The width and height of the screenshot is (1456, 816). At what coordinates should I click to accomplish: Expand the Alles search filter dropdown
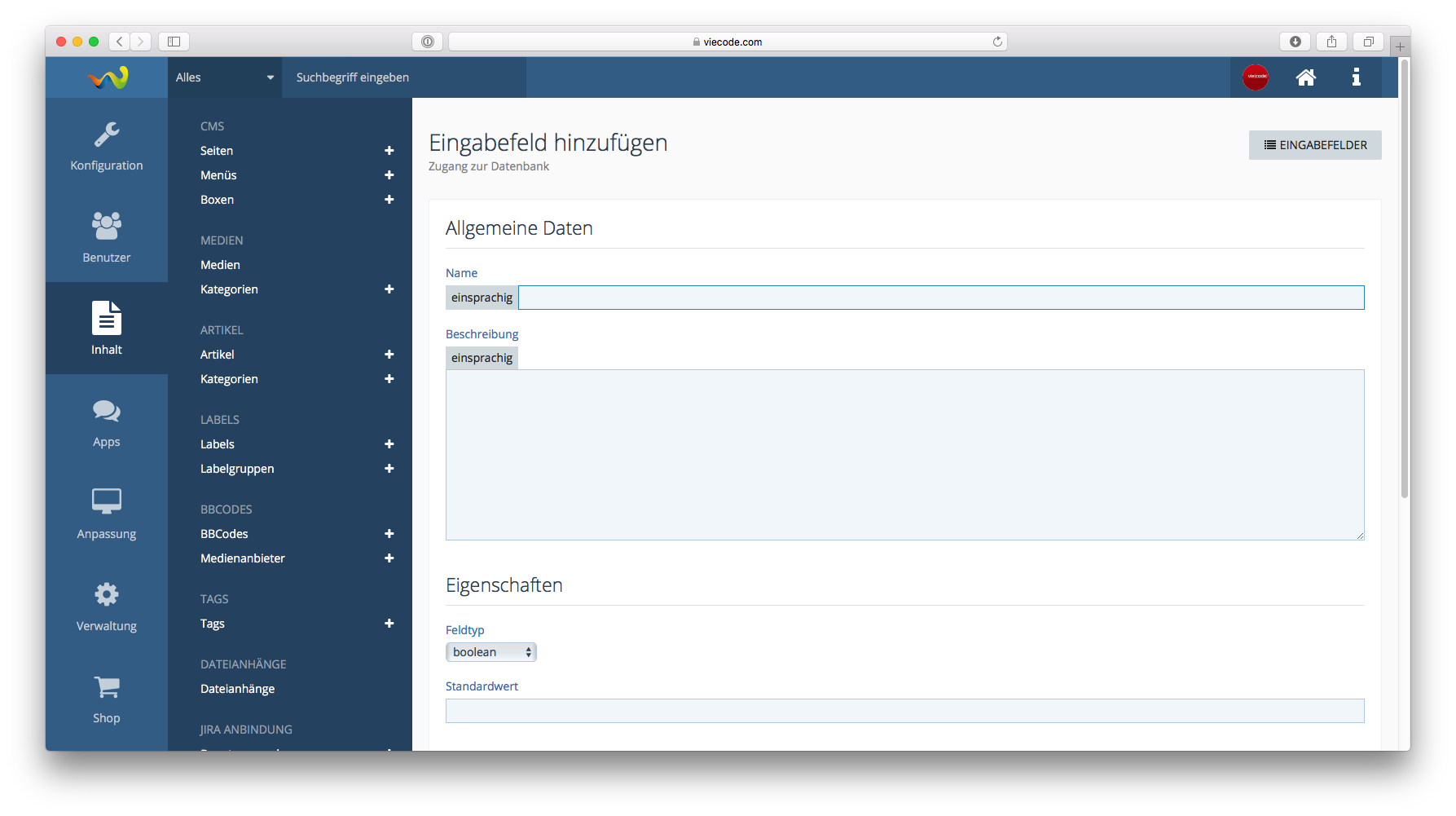click(x=224, y=77)
